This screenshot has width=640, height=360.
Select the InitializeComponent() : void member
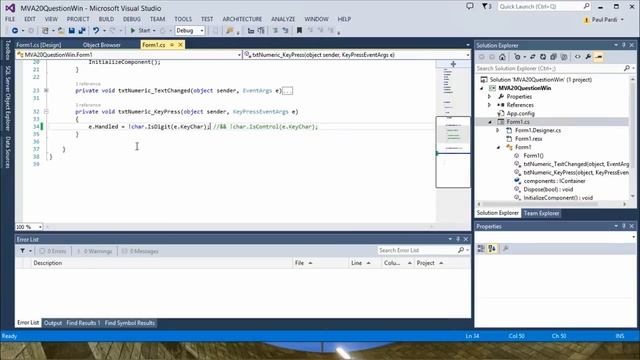click(558, 198)
